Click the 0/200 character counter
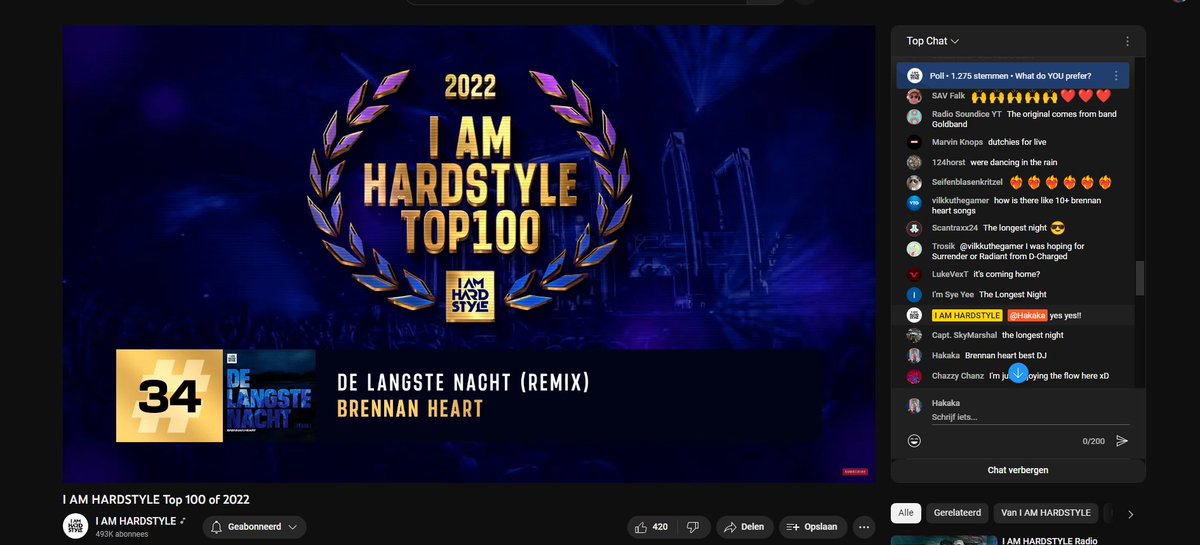The height and width of the screenshot is (545, 1200). (1094, 441)
